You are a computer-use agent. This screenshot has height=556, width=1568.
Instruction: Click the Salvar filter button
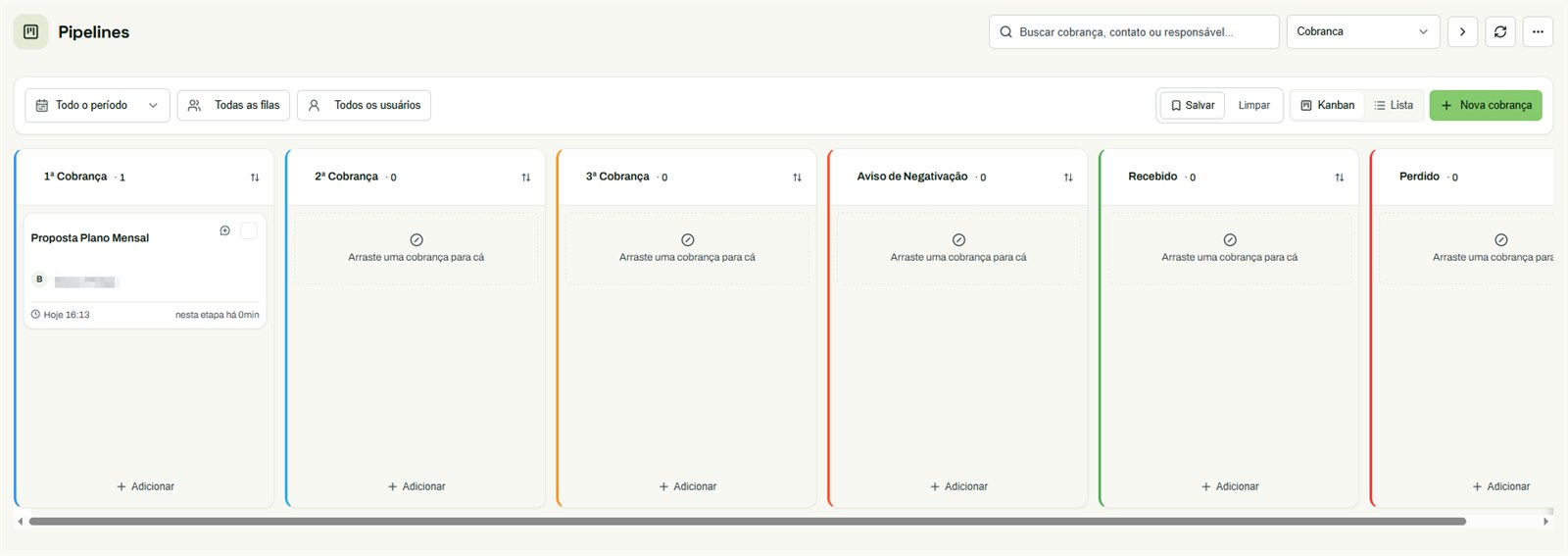1193,105
